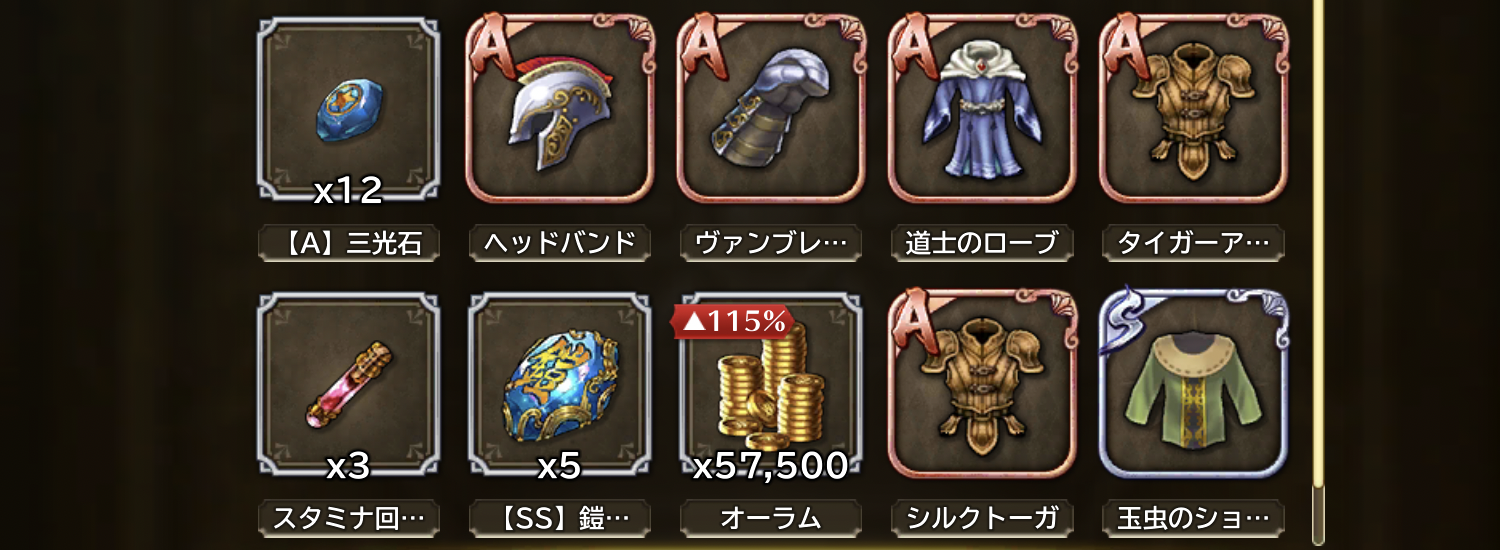The width and height of the screenshot is (1500, 550).
Task: Click the シルクトーガ name label
Action: coord(982,518)
